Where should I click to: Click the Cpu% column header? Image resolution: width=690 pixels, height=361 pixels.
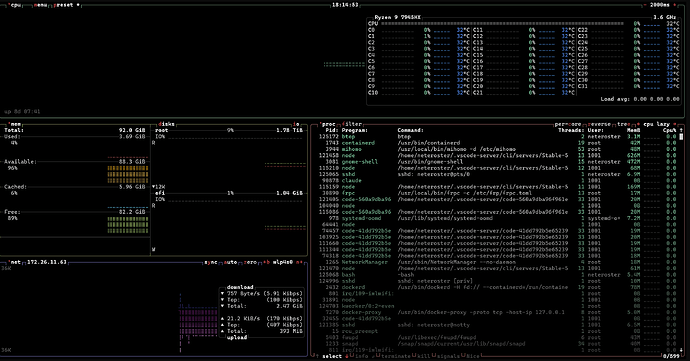tap(669, 130)
